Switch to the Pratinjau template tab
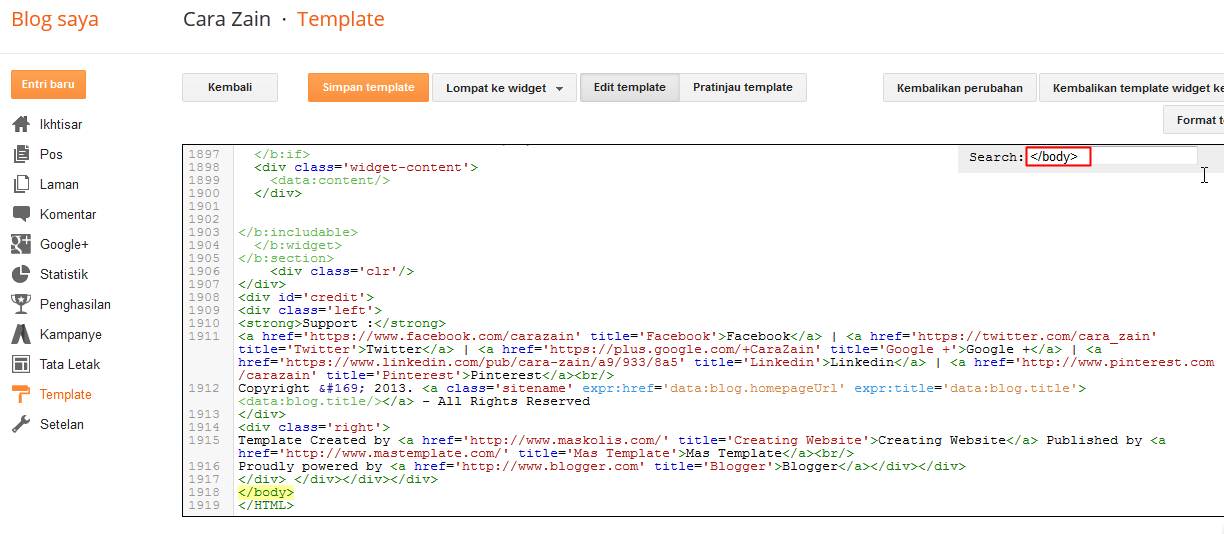The image size is (1224, 534). point(742,87)
